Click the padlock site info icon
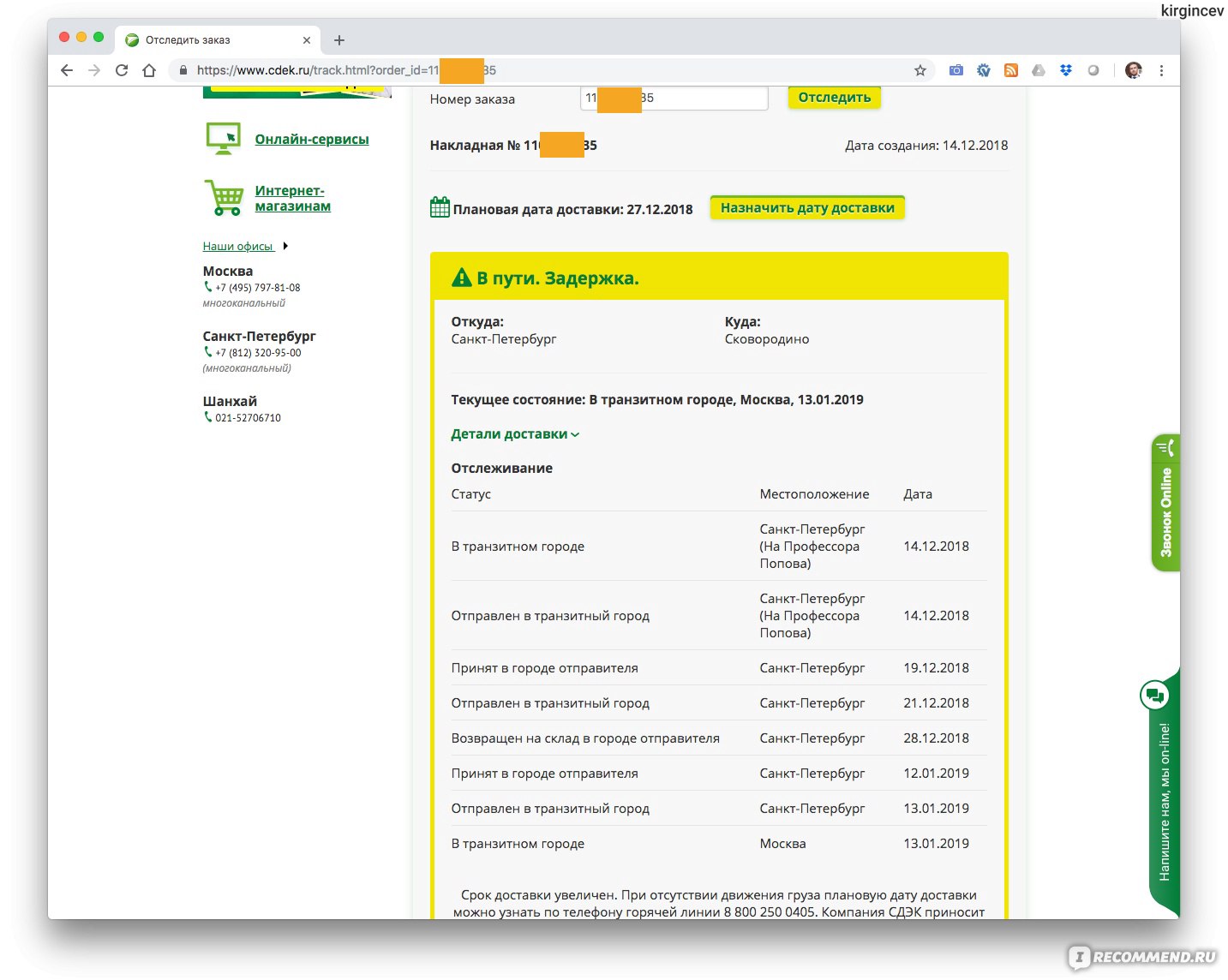Viewport: 1228px width, 980px height. tap(183, 70)
